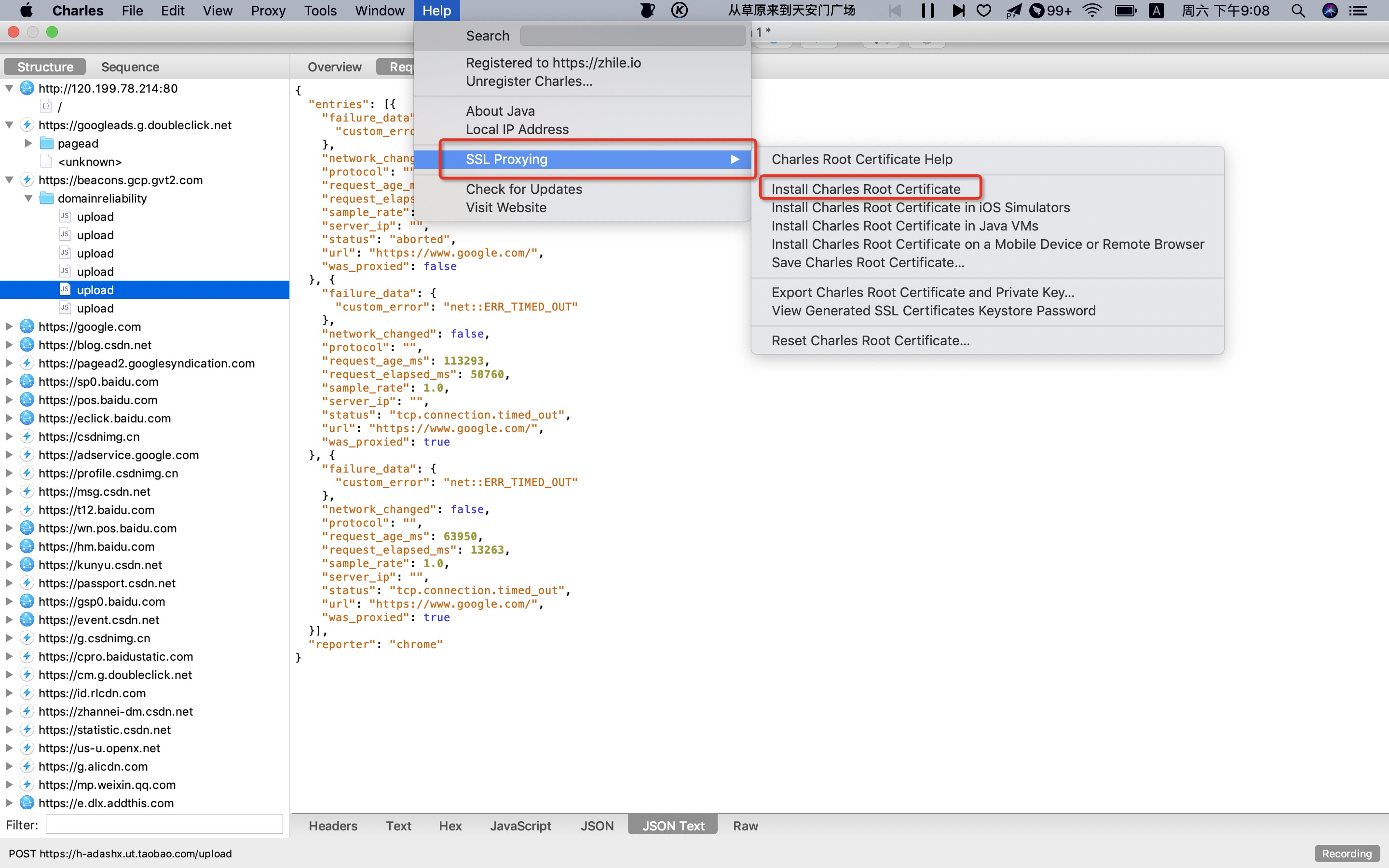Viewport: 1389px width, 868px height.
Task: Choose Install Charles Root Certificate
Action: click(866, 189)
